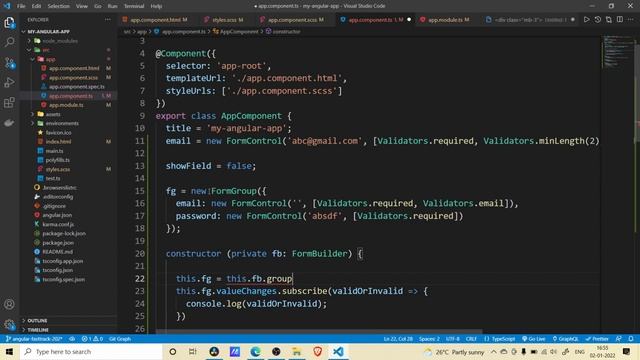Open angular.json in explorer
This screenshot has width=640, height=360.
(x=57, y=215)
